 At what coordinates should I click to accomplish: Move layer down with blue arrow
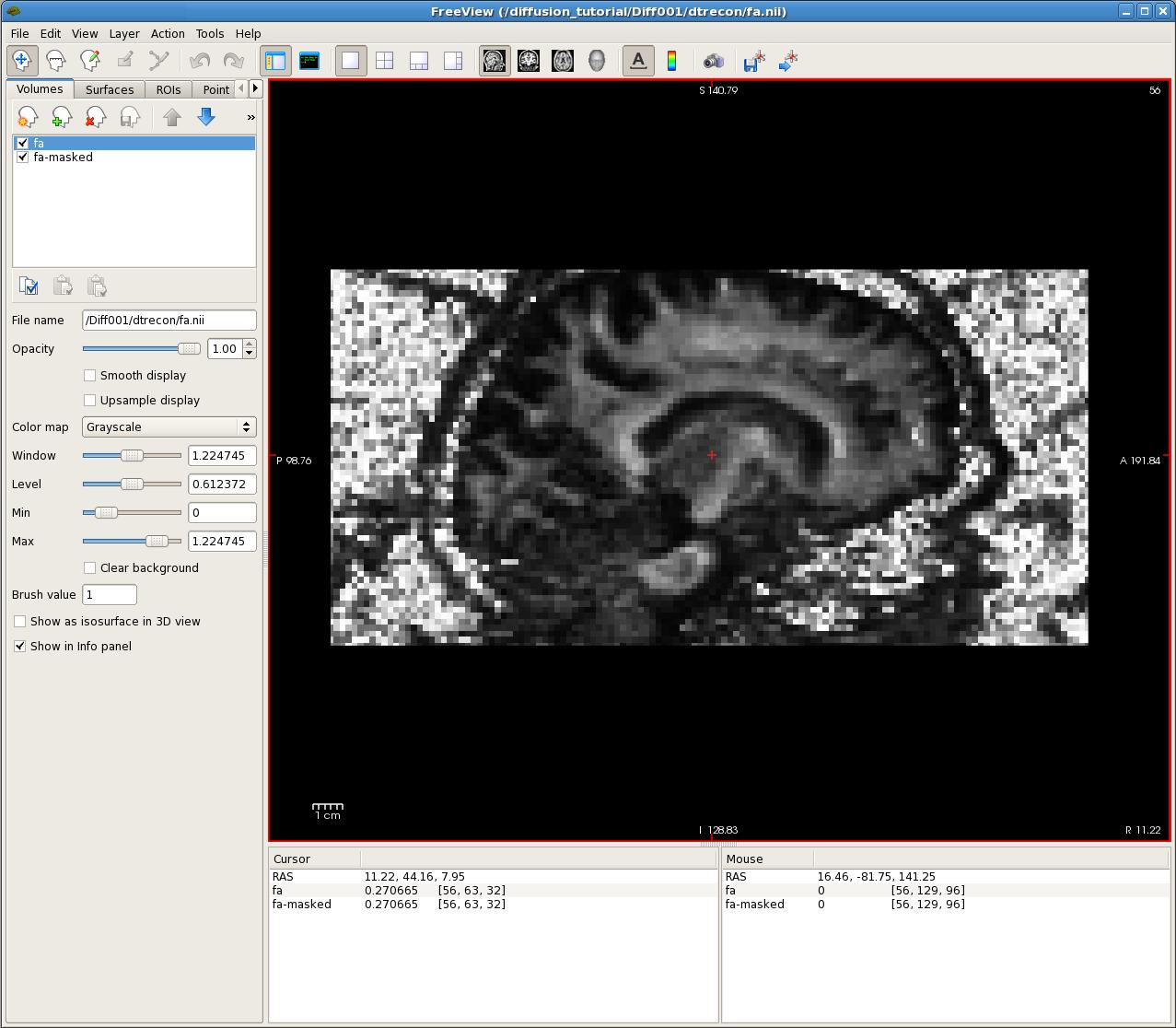click(x=206, y=117)
